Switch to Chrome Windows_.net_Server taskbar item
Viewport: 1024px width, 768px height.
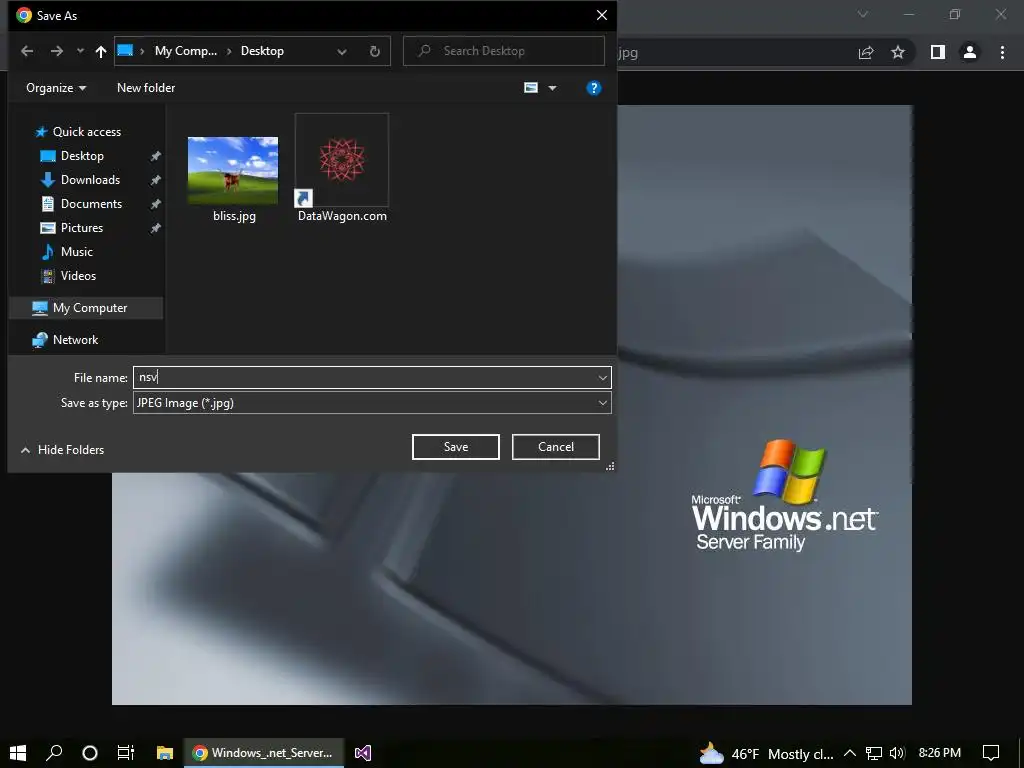tap(264, 752)
